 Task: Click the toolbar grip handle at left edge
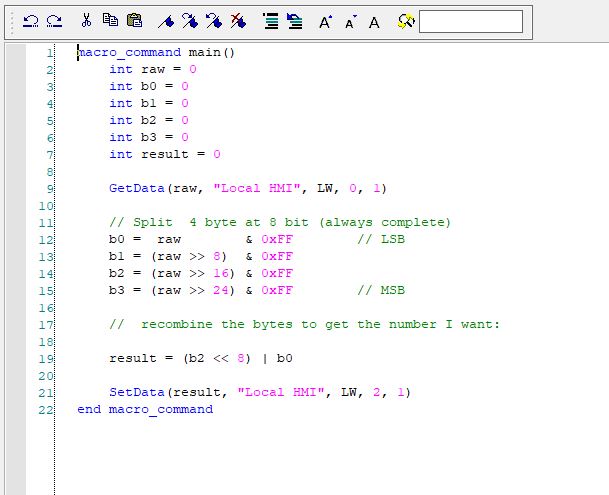[x=12, y=21]
